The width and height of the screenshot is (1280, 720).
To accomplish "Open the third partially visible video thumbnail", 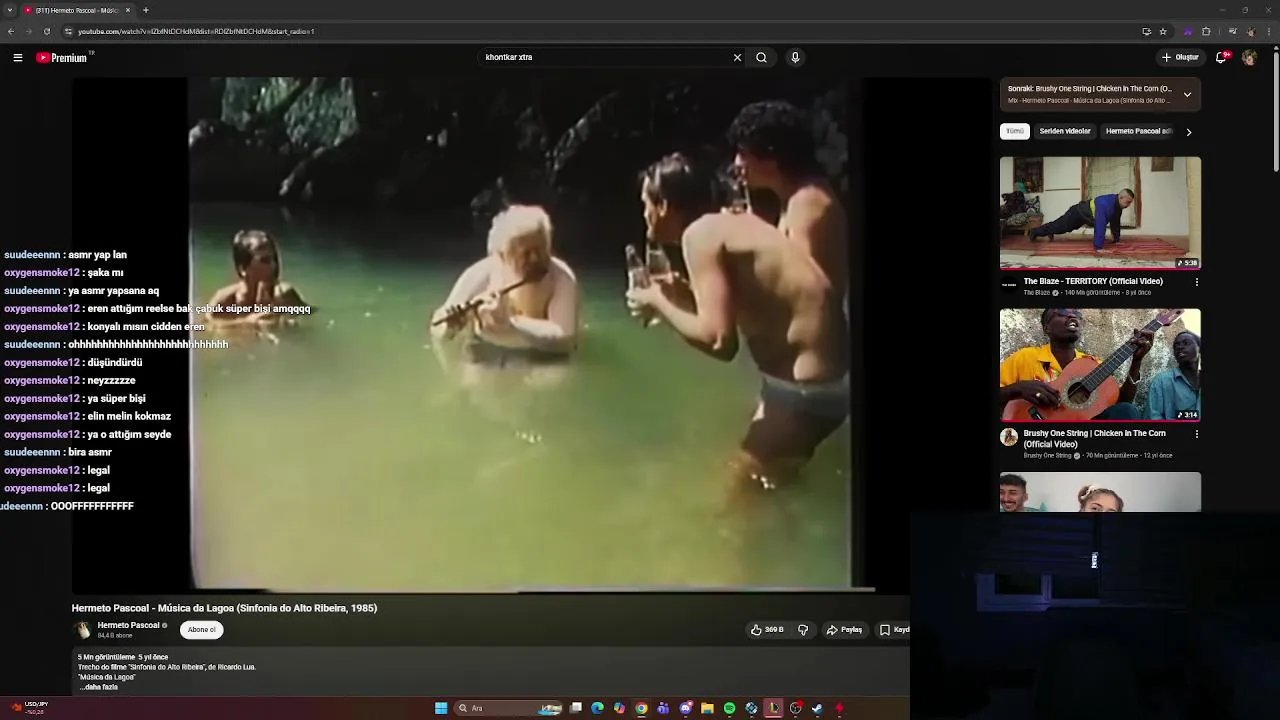I will click(x=1100, y=492).
